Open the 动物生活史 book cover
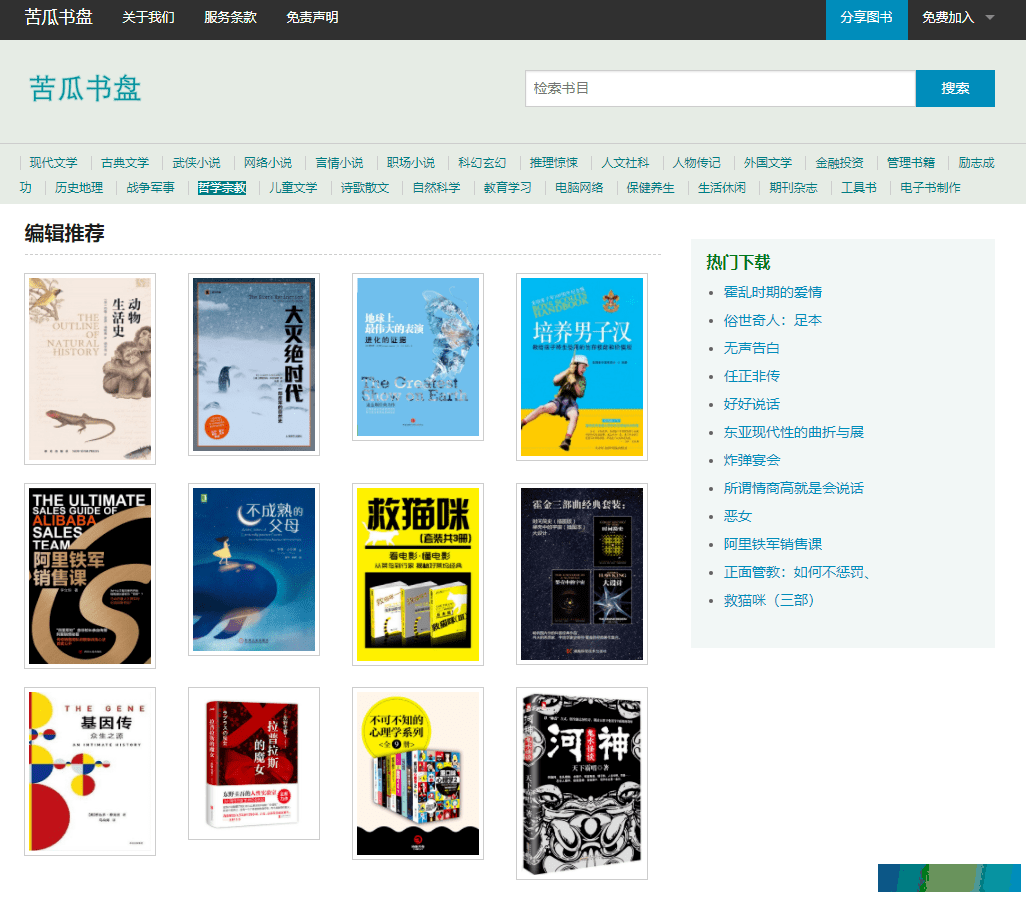 [x=90, y=369]
